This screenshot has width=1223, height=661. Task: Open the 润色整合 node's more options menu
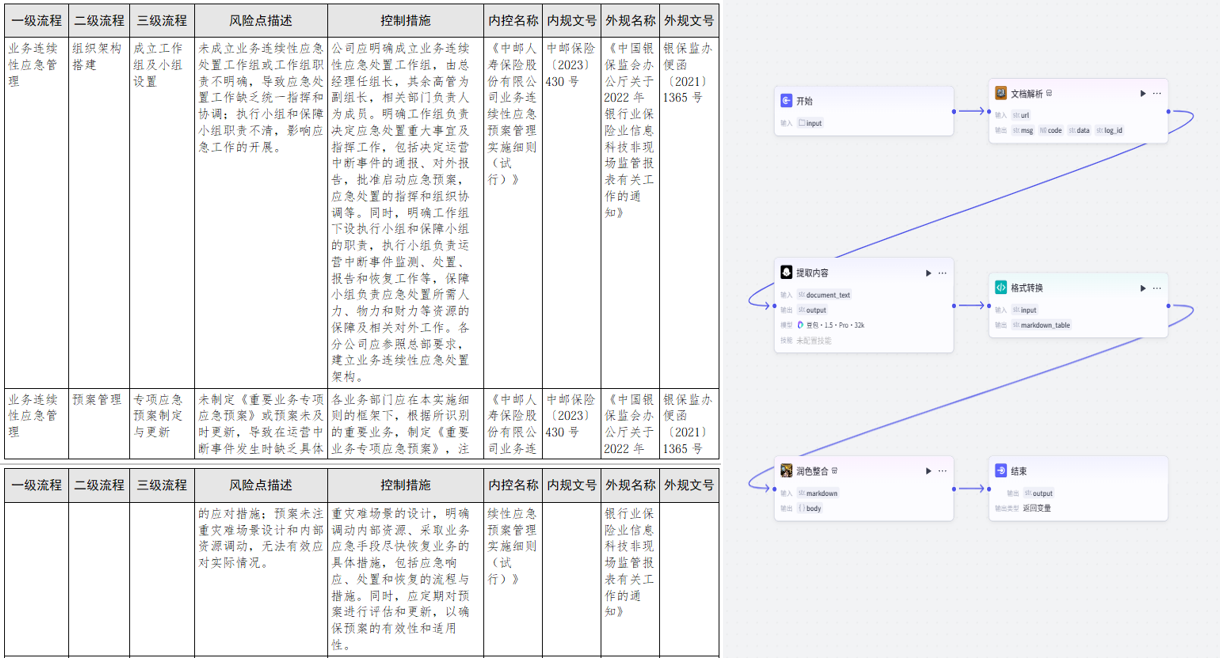pos(942,470)
